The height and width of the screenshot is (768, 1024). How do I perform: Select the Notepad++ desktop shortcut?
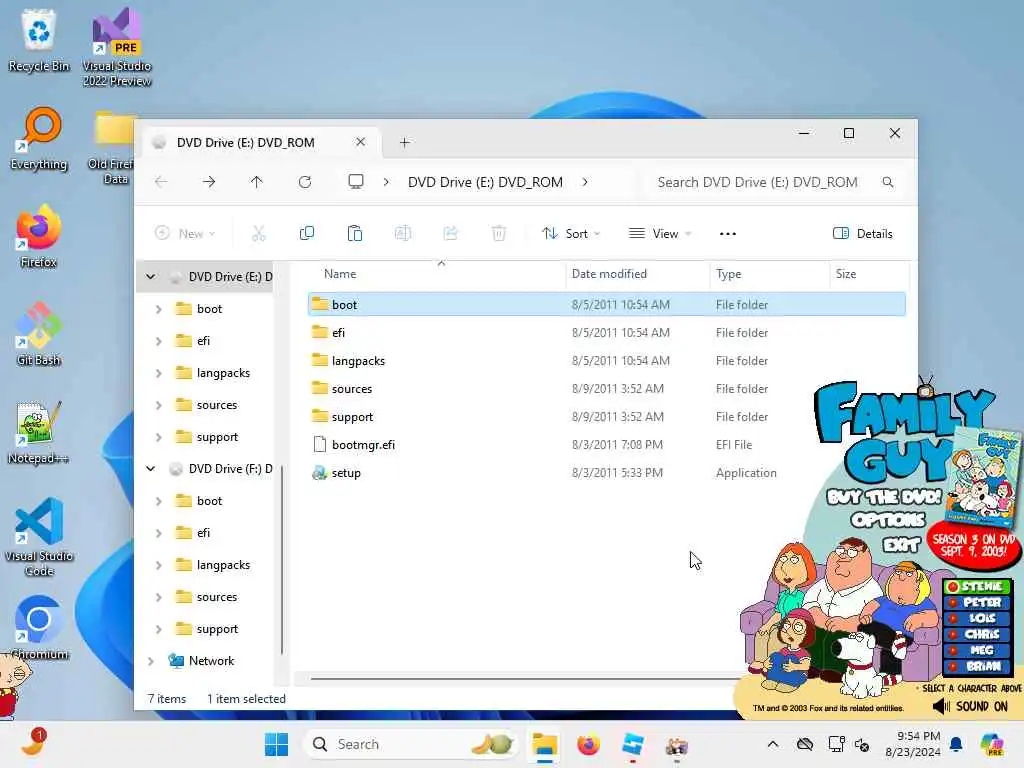(x=39, y=432)
